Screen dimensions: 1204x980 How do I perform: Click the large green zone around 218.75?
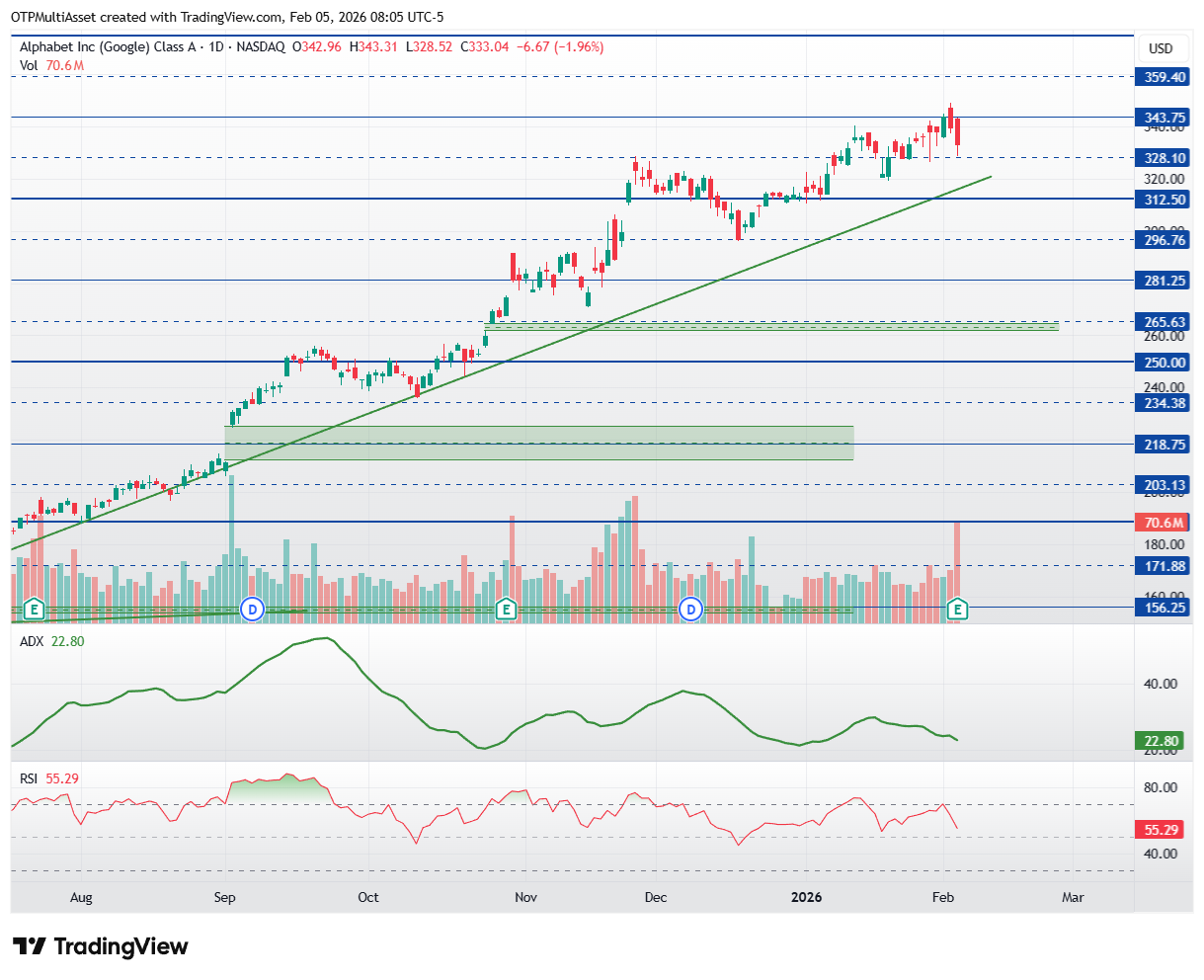[x=538, y=443]
